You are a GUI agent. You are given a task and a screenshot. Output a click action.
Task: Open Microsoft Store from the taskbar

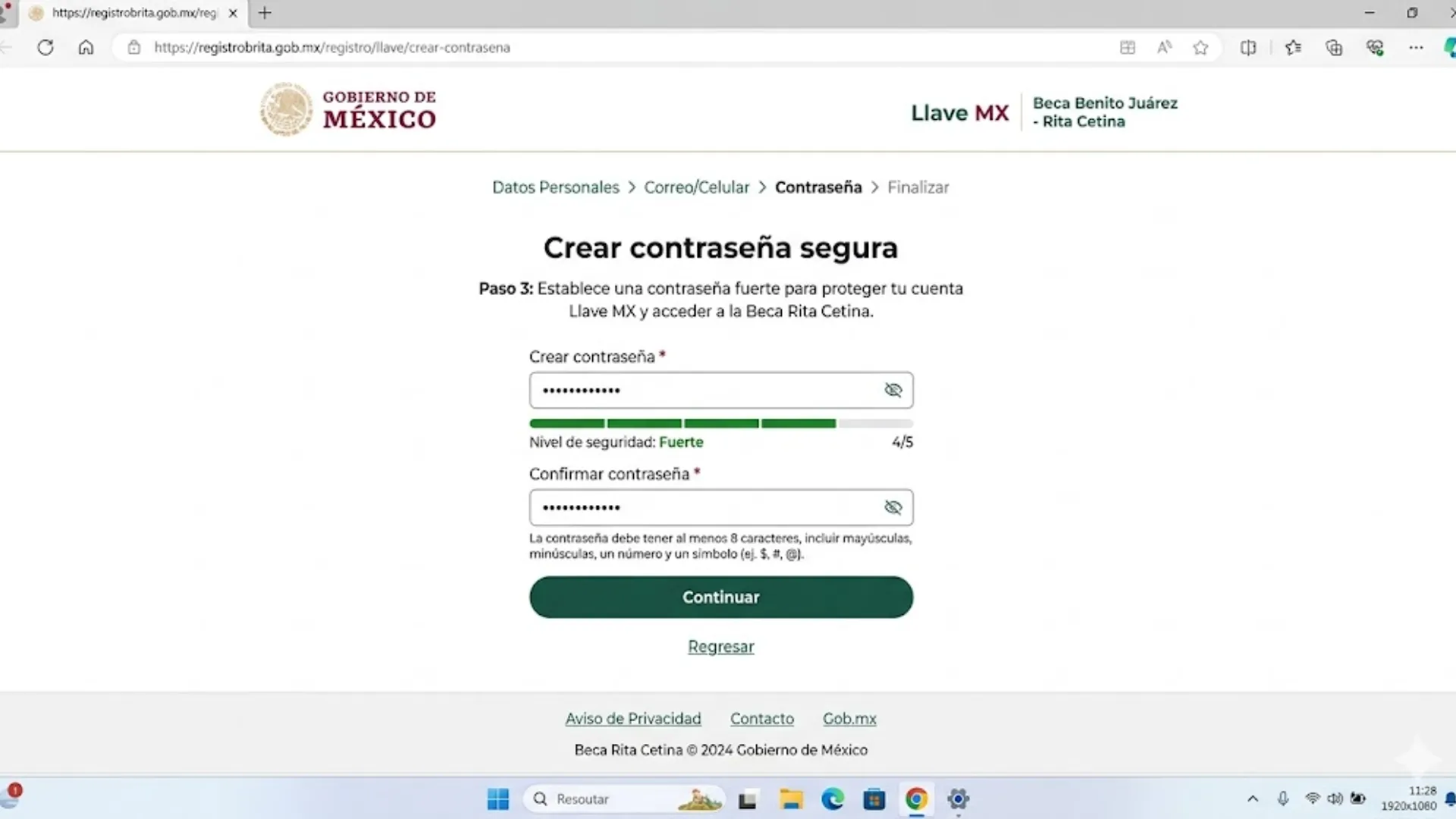[874, 799]
